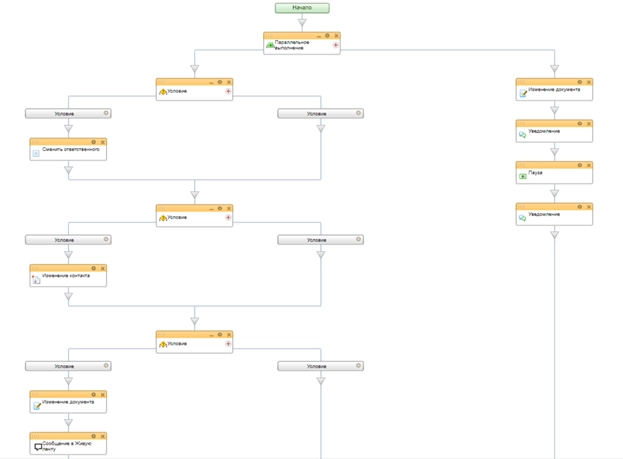The height and width of the screenshot is (459, 623).
Task: Add a branch using Параллельное выполнение plus button
Action: pos(335,45)
